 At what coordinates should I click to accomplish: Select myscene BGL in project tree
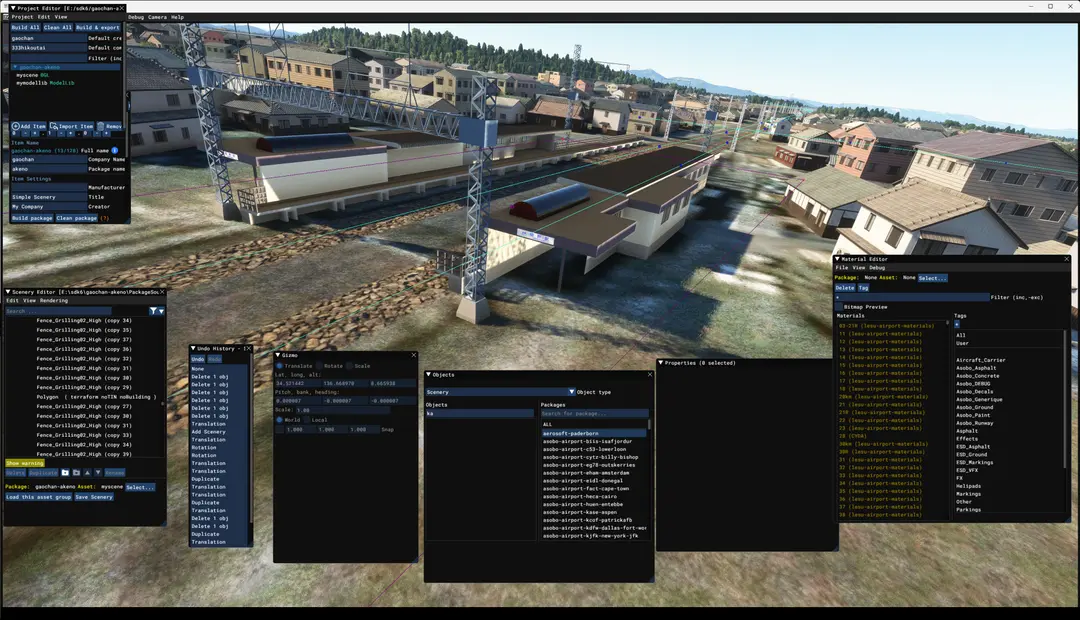coord(32,74)
